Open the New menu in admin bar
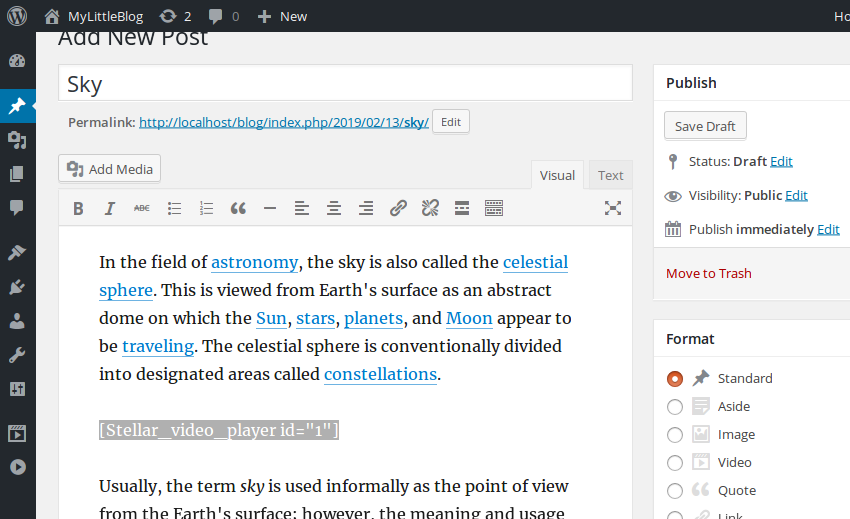This screenshot has width=850, height=519. pos(282,16)
